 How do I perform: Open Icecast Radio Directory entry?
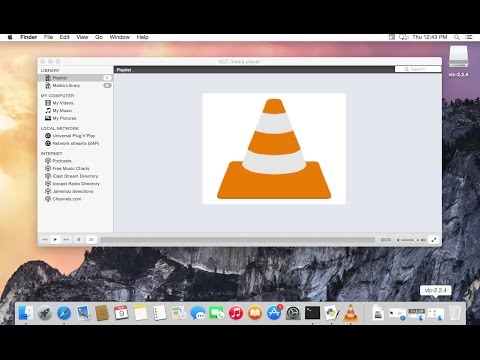pyautogui.click(x=75, y=184)
